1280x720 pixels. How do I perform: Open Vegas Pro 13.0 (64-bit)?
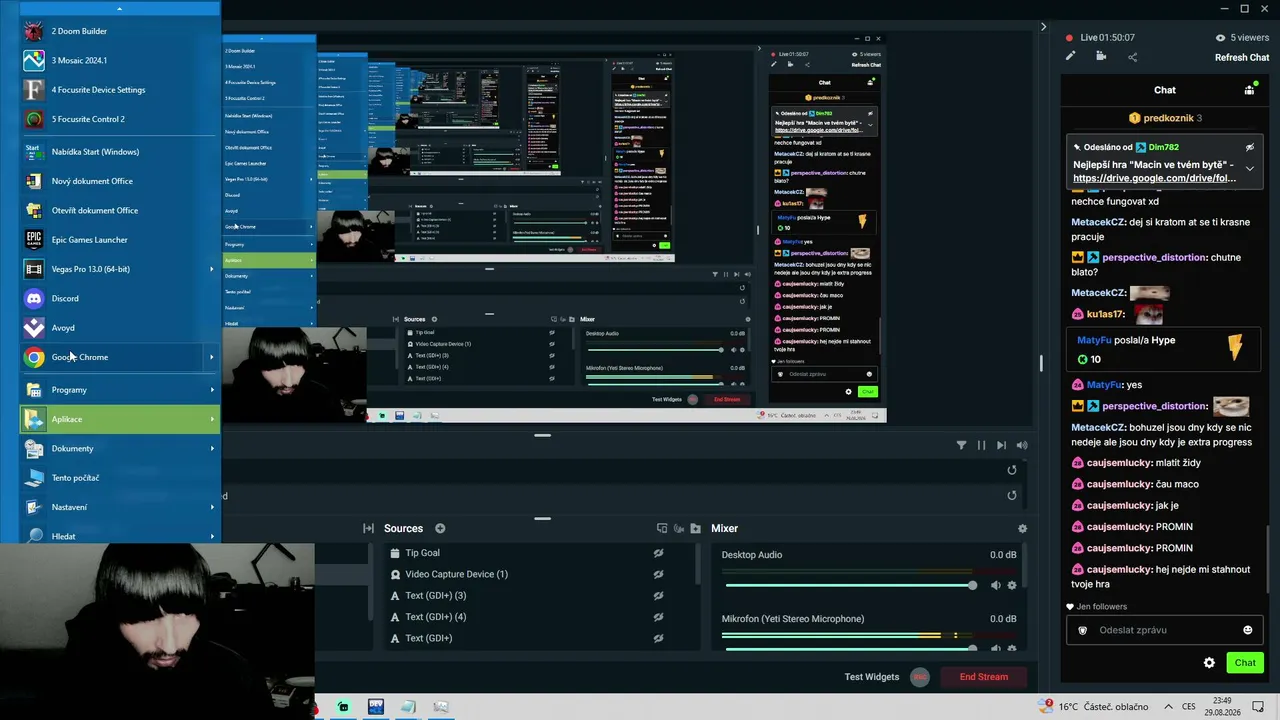coord(120,269)
